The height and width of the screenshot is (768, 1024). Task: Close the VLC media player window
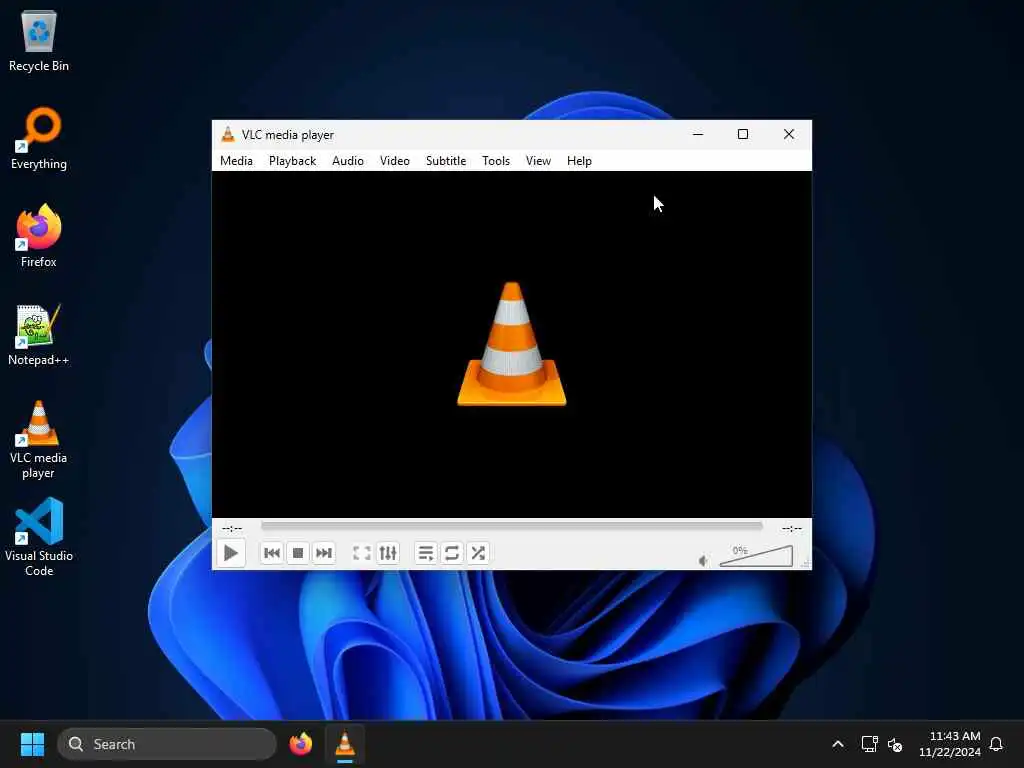click(789, 135)
